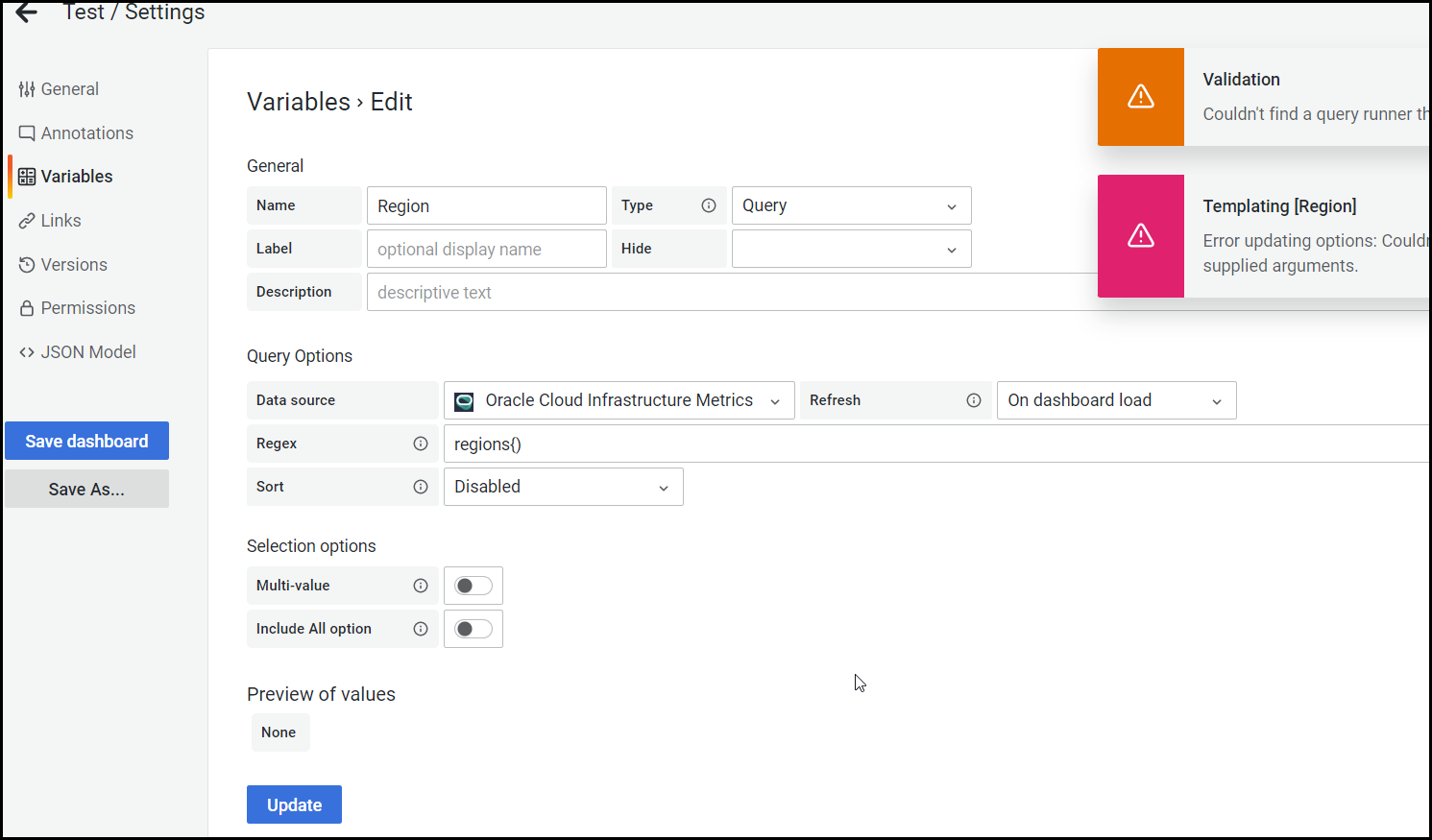
Task: Click the info icon beside Regex
Action: [421, 444]
